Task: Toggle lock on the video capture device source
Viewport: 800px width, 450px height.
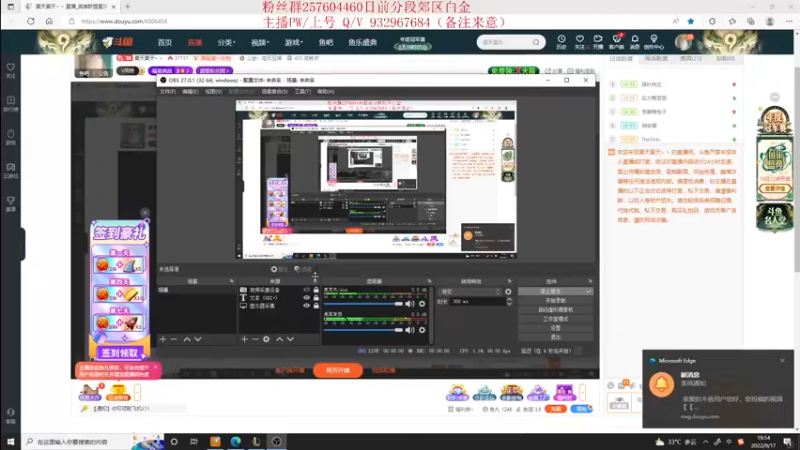Action: click(x=316, y=290)
